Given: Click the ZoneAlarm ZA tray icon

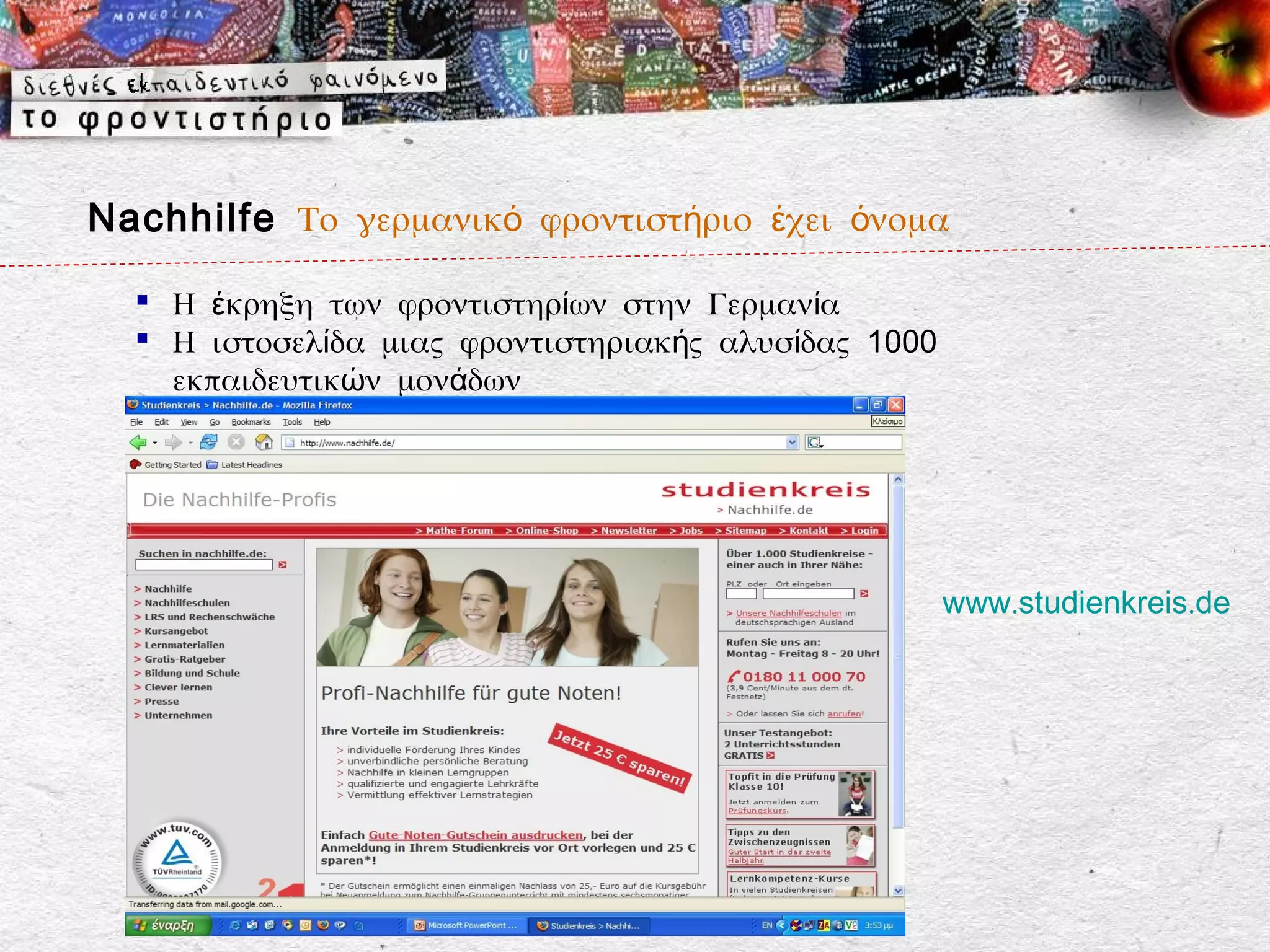Looking at the screenshot, I should coord(824,925).
